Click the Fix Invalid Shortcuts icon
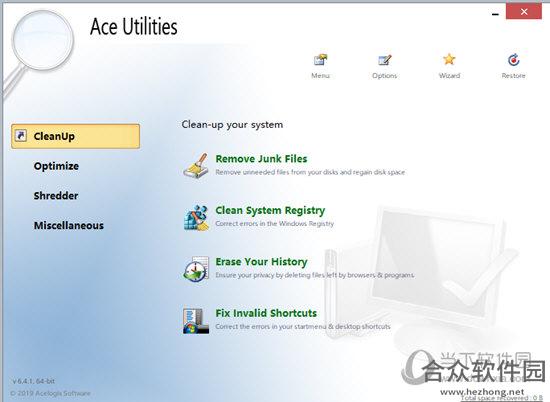550x402 pixels. (x=196, y=320)
